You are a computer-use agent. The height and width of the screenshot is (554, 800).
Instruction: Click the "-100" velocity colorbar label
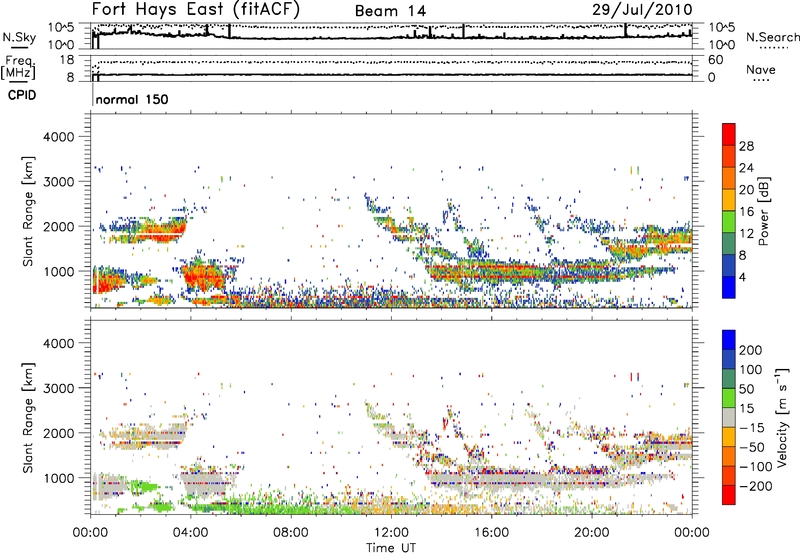(756, 467)
